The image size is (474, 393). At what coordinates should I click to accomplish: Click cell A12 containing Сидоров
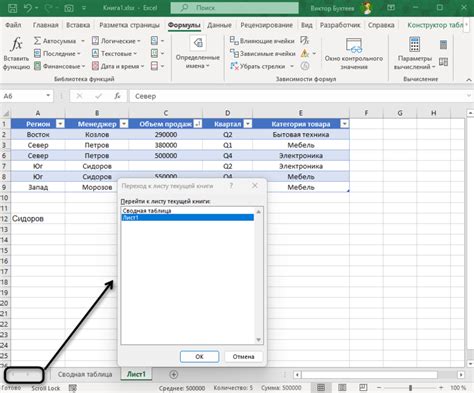(38, 219)
